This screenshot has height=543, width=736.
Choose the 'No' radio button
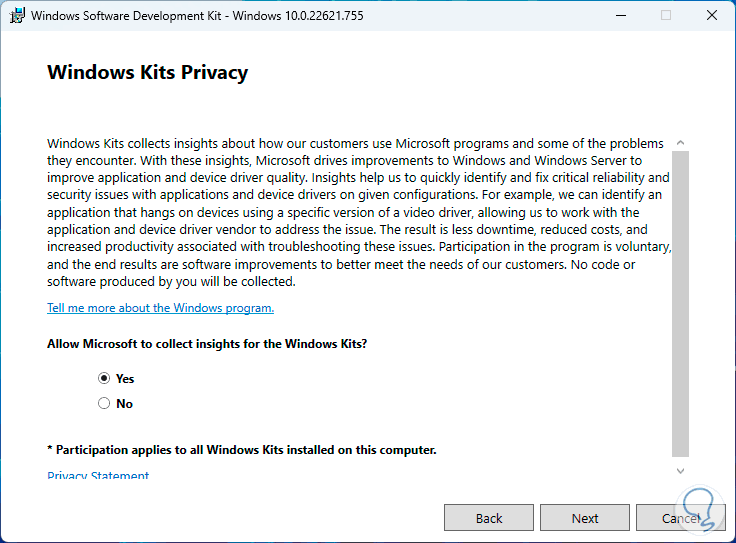click(104, 404)
